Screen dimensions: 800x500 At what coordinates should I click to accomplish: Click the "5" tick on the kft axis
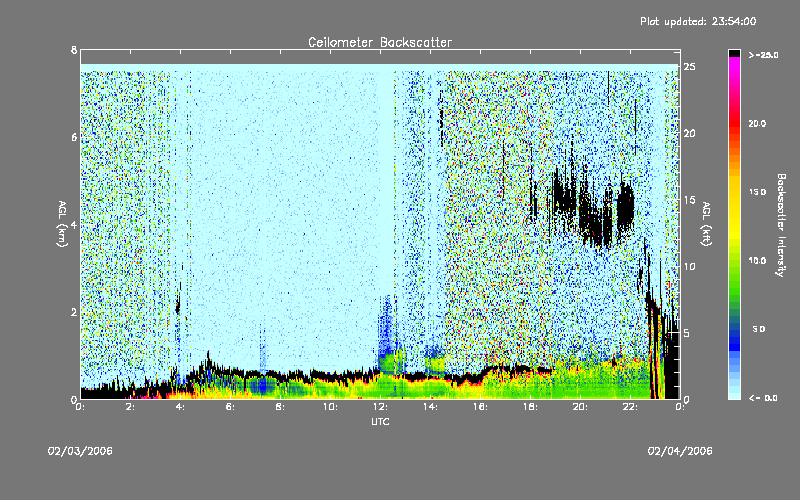tap(687, 333)
